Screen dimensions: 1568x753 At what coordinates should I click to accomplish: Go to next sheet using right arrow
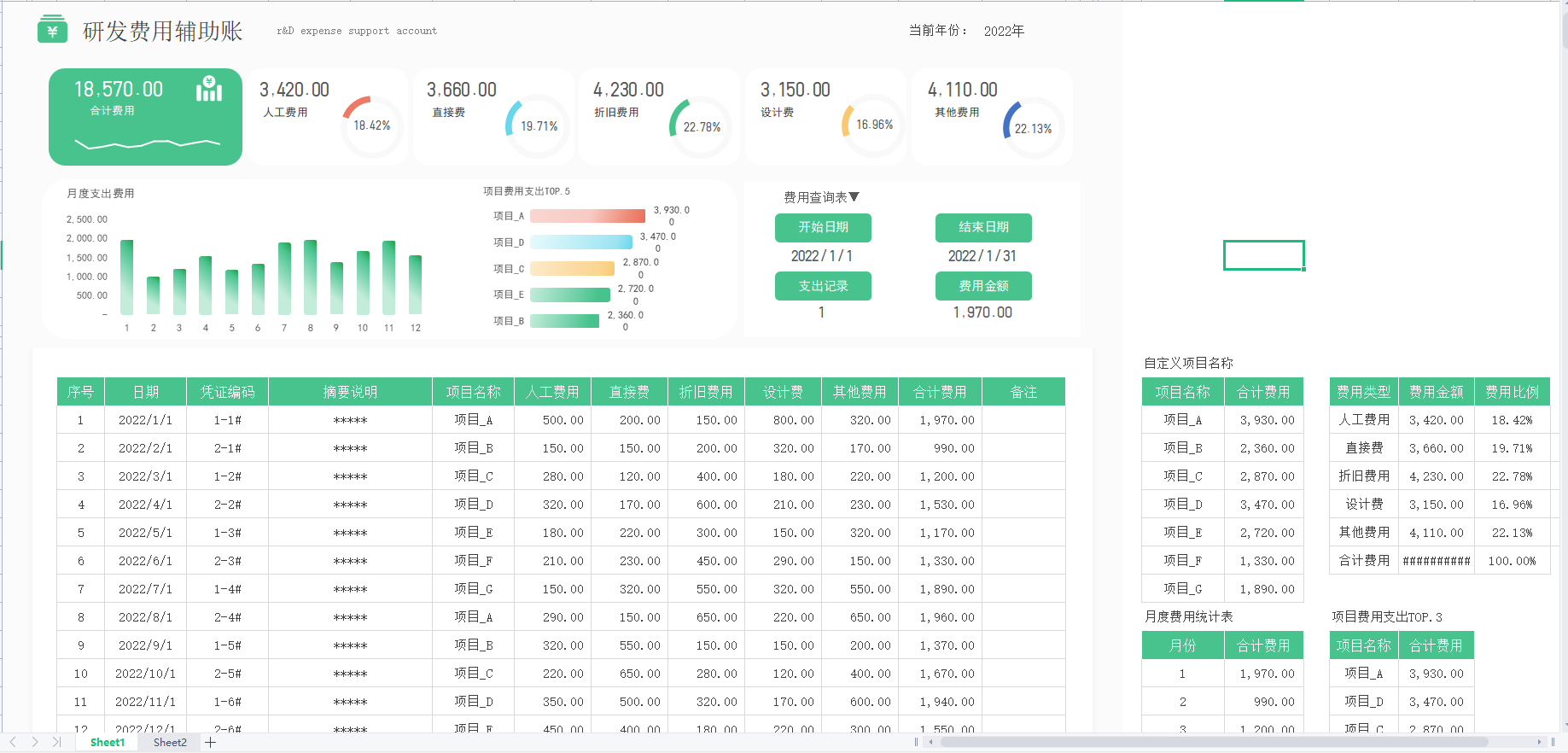[x=35, y=743]
